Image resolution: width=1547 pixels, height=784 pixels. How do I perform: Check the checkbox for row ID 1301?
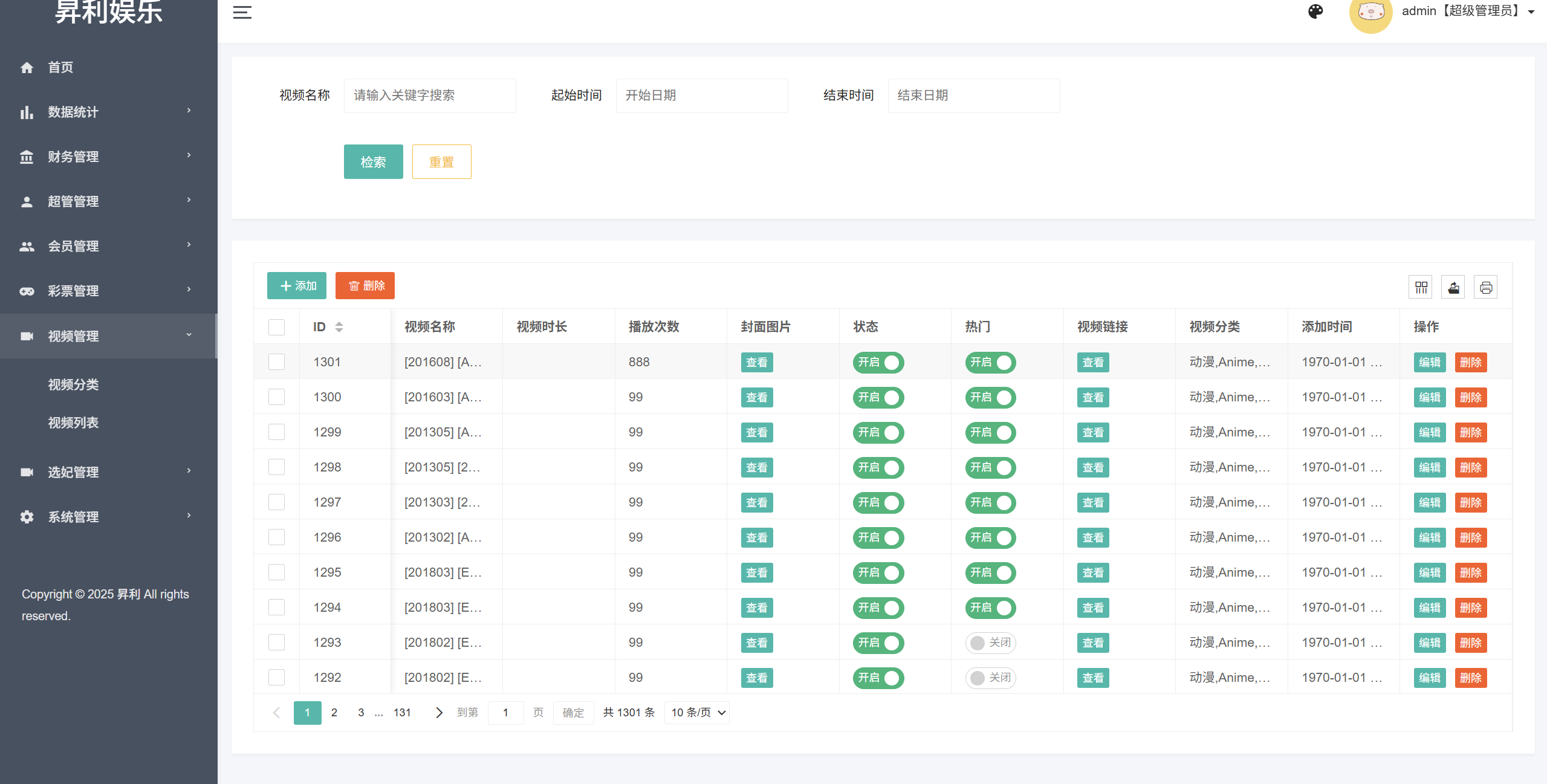coord(276,362)
